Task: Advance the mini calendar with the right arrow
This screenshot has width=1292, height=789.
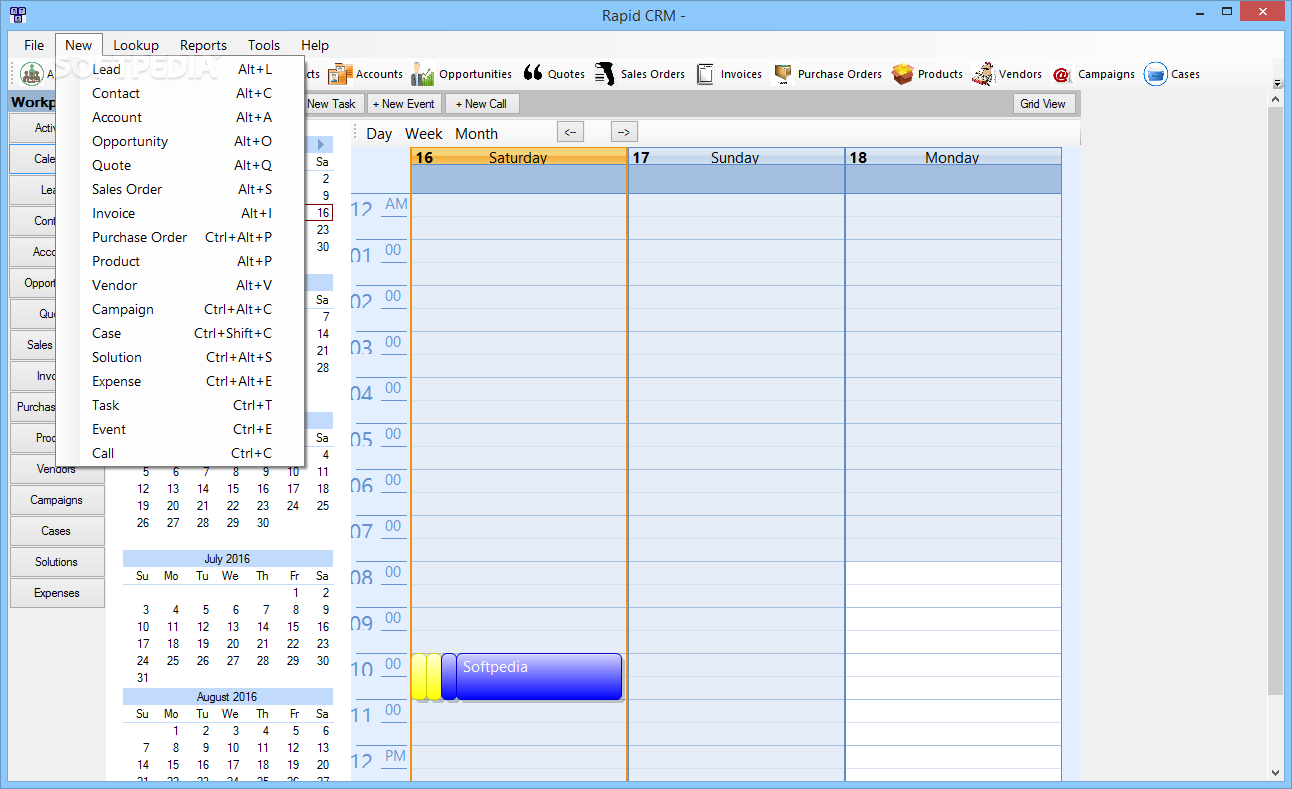Action: coord(321,144)
